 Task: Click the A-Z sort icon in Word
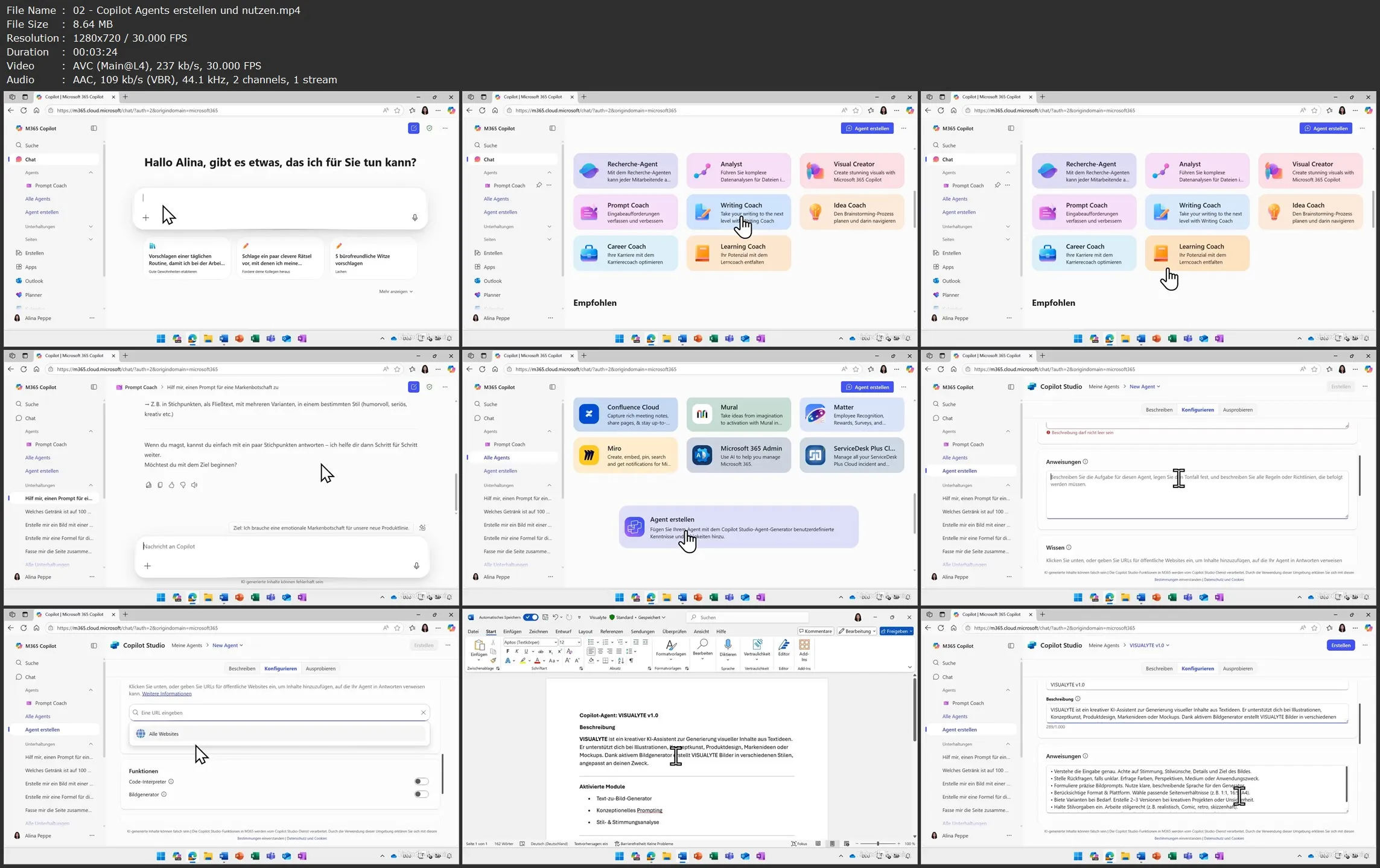pos(621,661)
